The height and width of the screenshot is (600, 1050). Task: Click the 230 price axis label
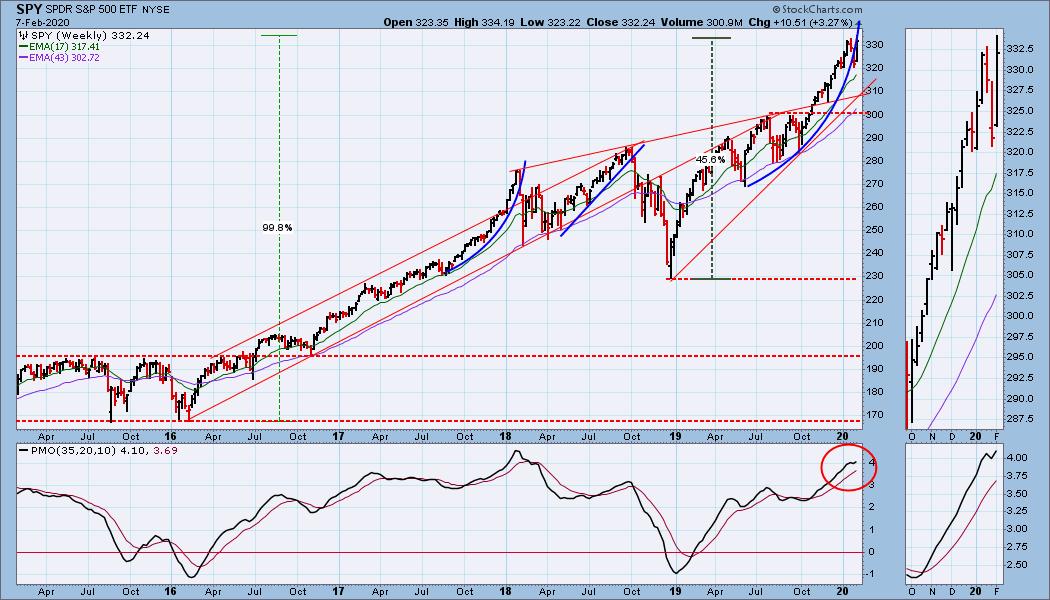coord(873,276)
